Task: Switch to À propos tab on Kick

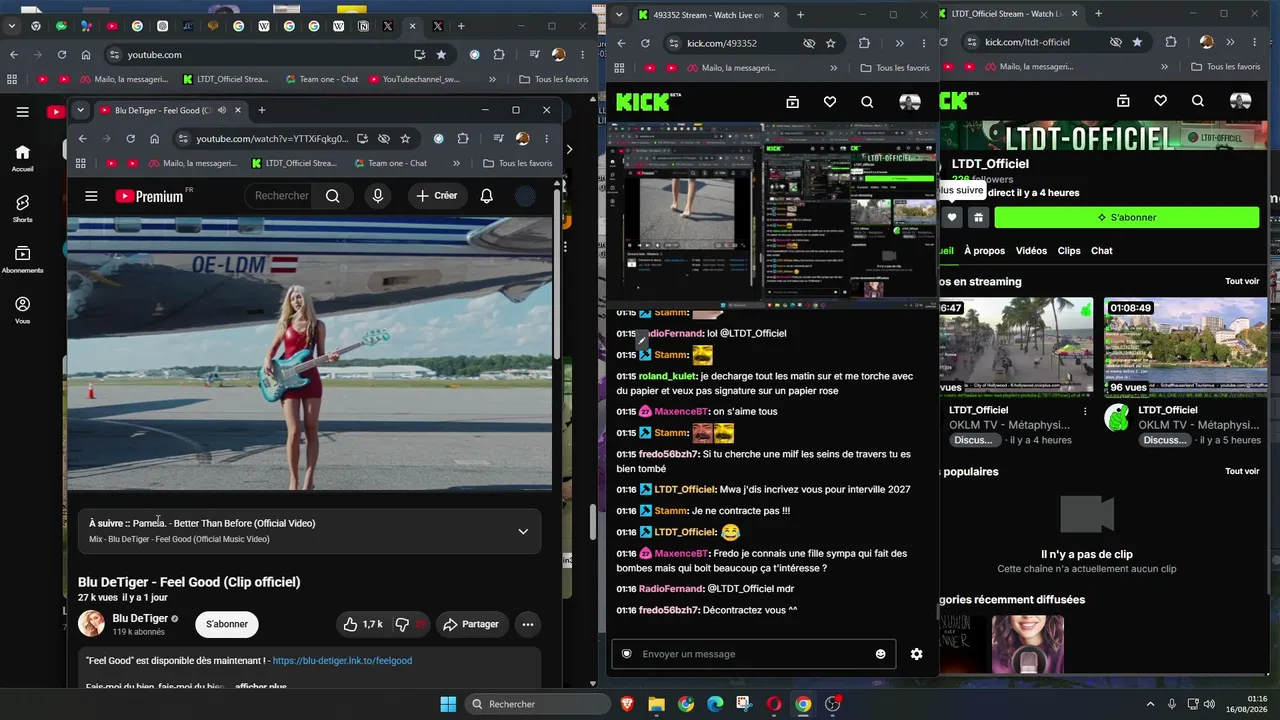Action: click(984, 251)
